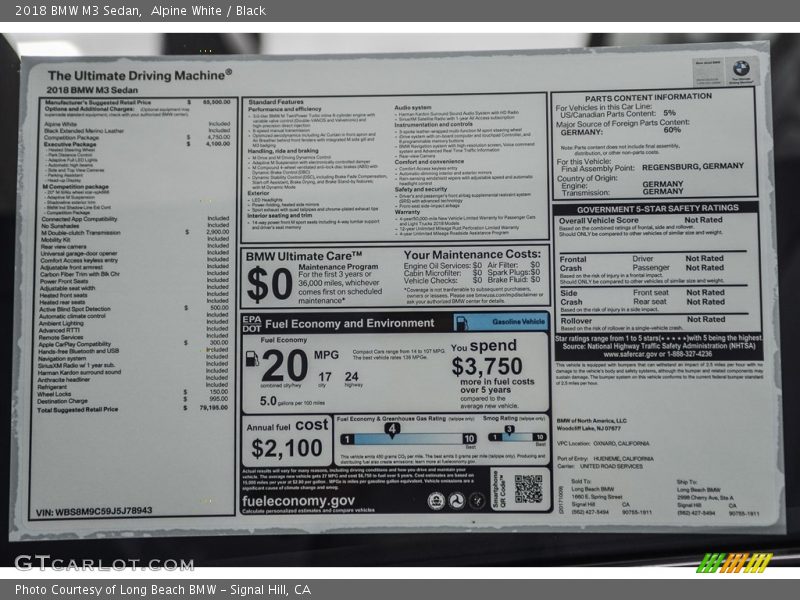Screen dimensions: 800x600
Task: Click the Annual fuel cost $2,100 box
Action: pos(285,440)
